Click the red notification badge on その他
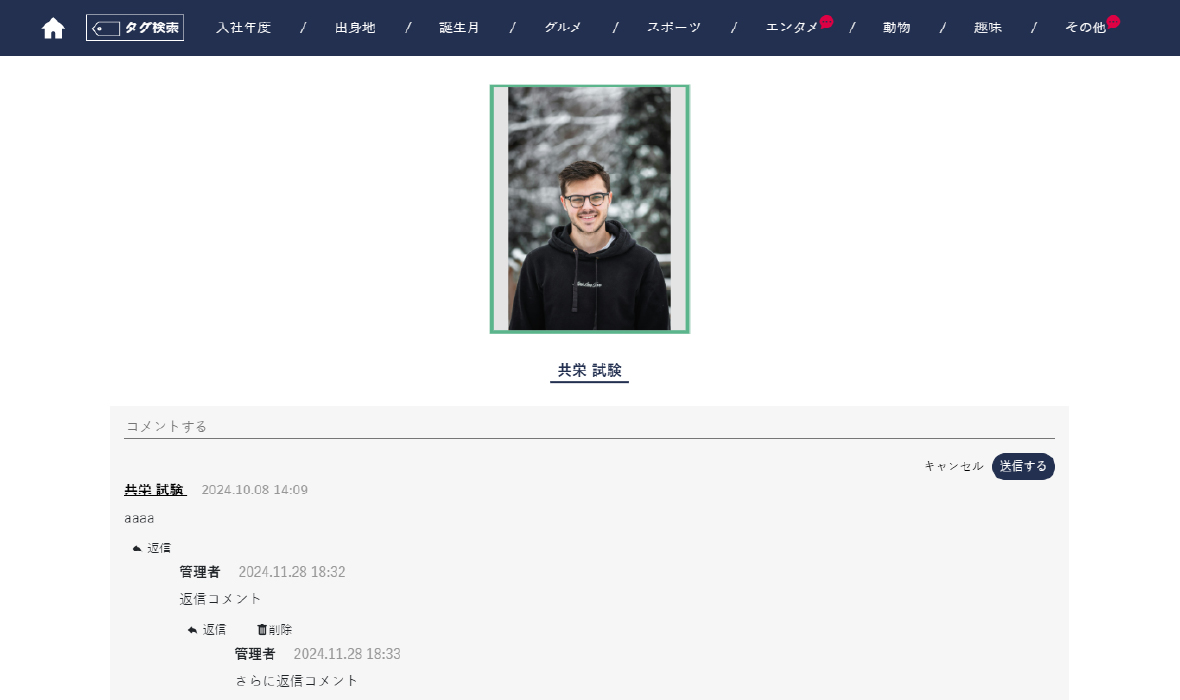1180x700 pixels. pyautogui.click(x=1113, y=21)
